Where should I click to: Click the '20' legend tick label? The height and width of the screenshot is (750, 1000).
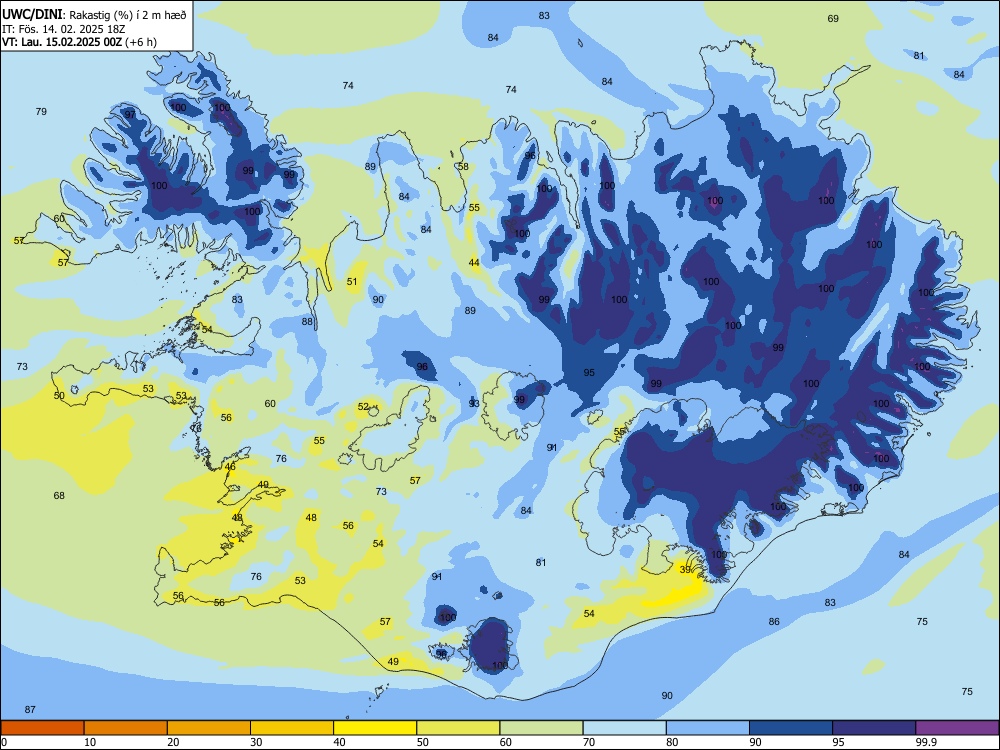(x=173, y=742)
